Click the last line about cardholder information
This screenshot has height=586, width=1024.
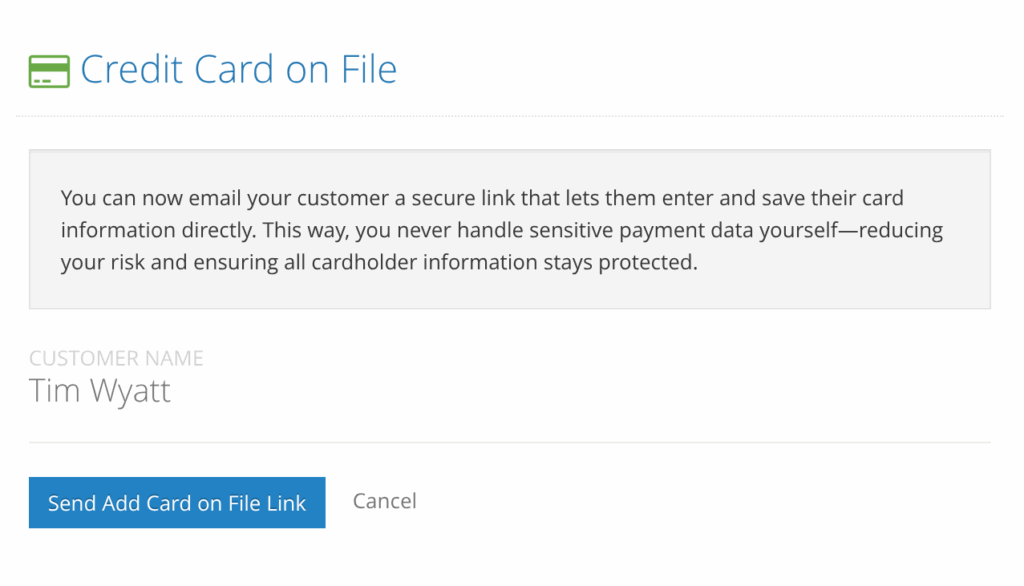pyautogui.click(x=378, y=264)
